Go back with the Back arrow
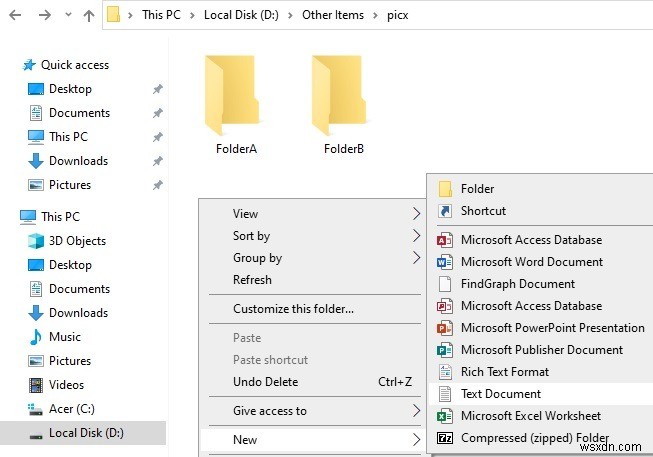 15,15
